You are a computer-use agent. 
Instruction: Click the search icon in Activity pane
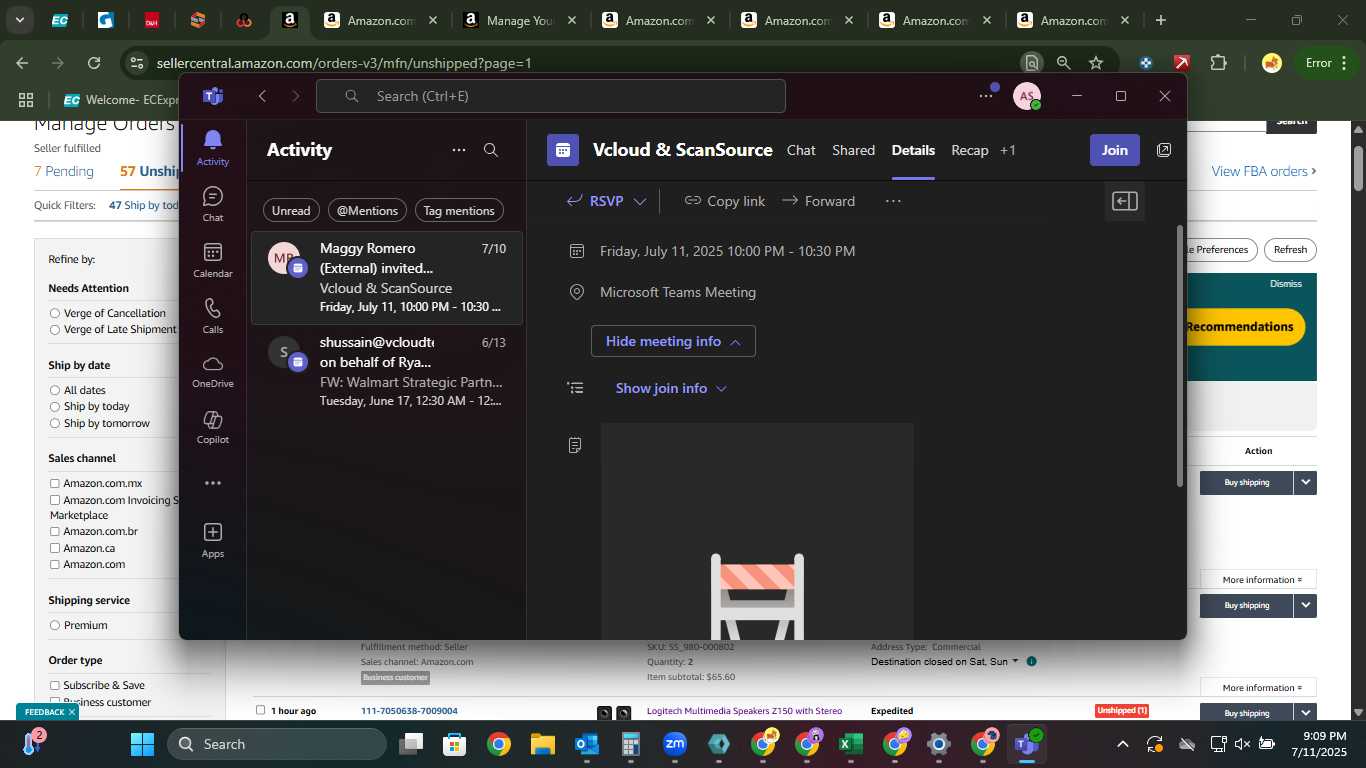coord(491,150)
